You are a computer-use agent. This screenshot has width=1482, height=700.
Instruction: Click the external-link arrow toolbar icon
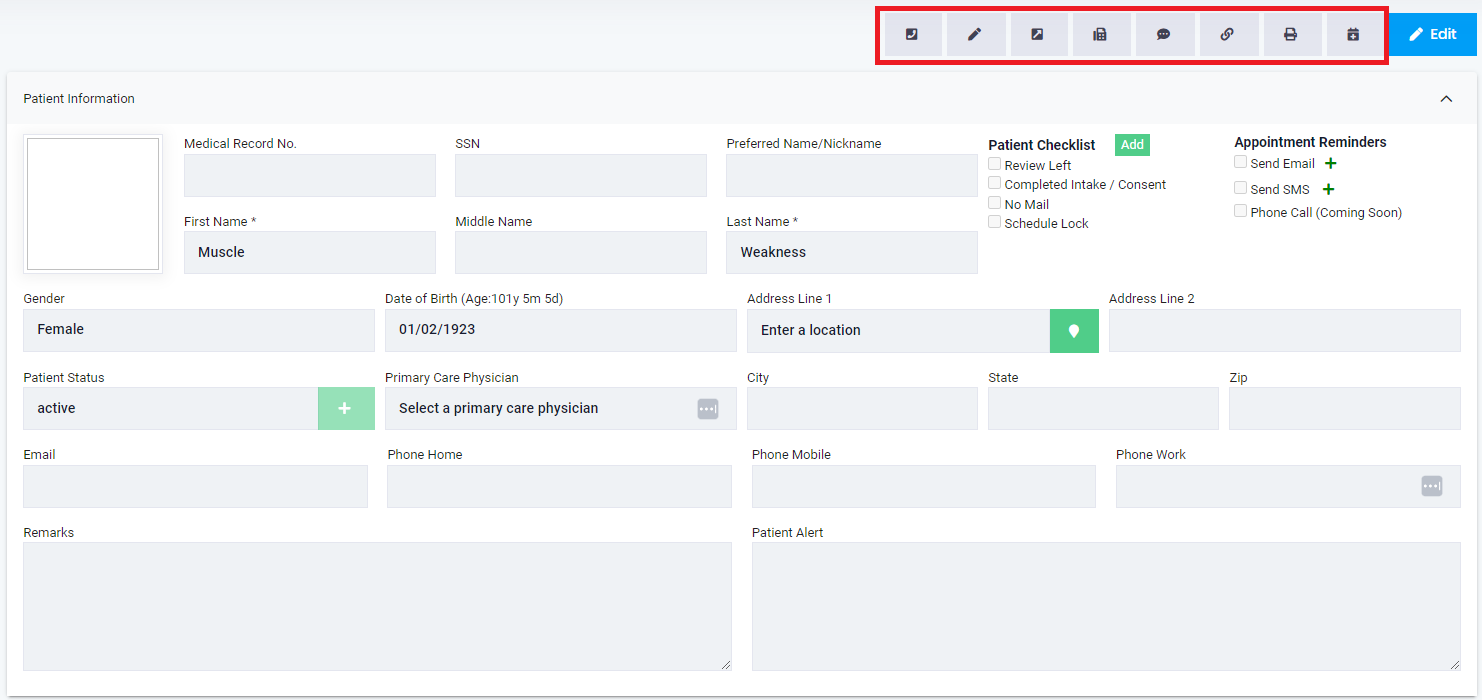(x=1038, y=34)
